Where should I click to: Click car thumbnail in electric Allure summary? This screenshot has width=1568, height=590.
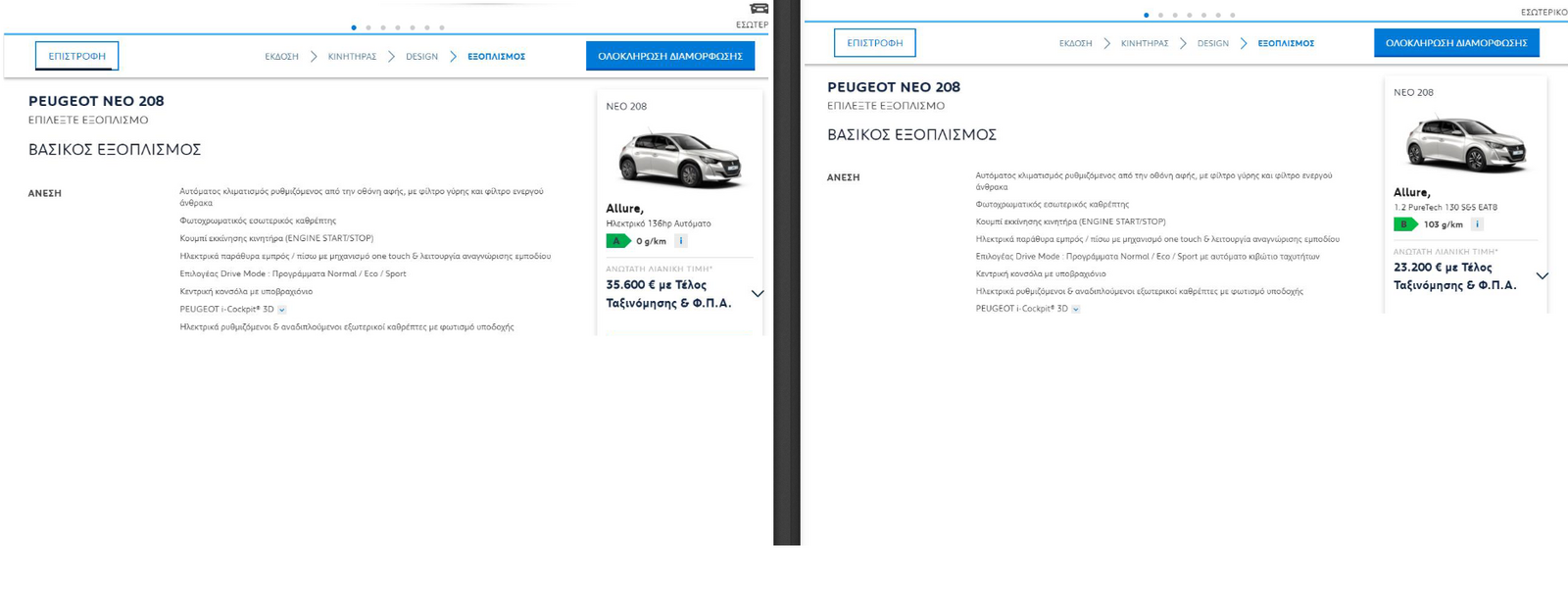680,160
